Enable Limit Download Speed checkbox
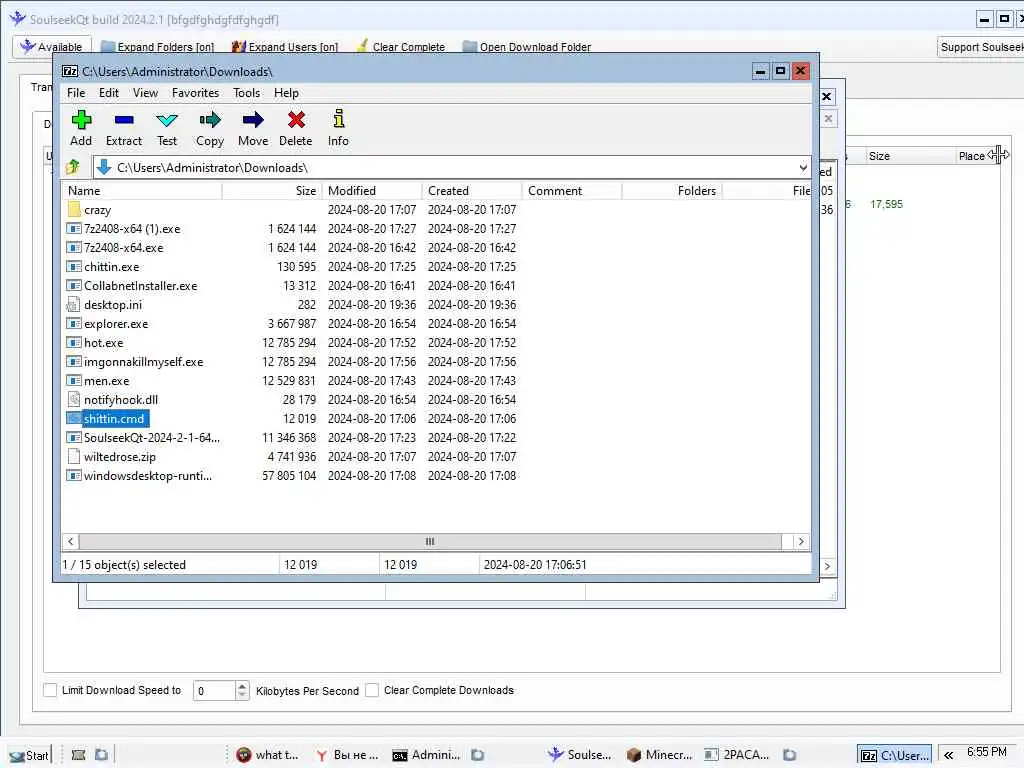This screenshot has height=768, width=1024. tap(50, 690)
